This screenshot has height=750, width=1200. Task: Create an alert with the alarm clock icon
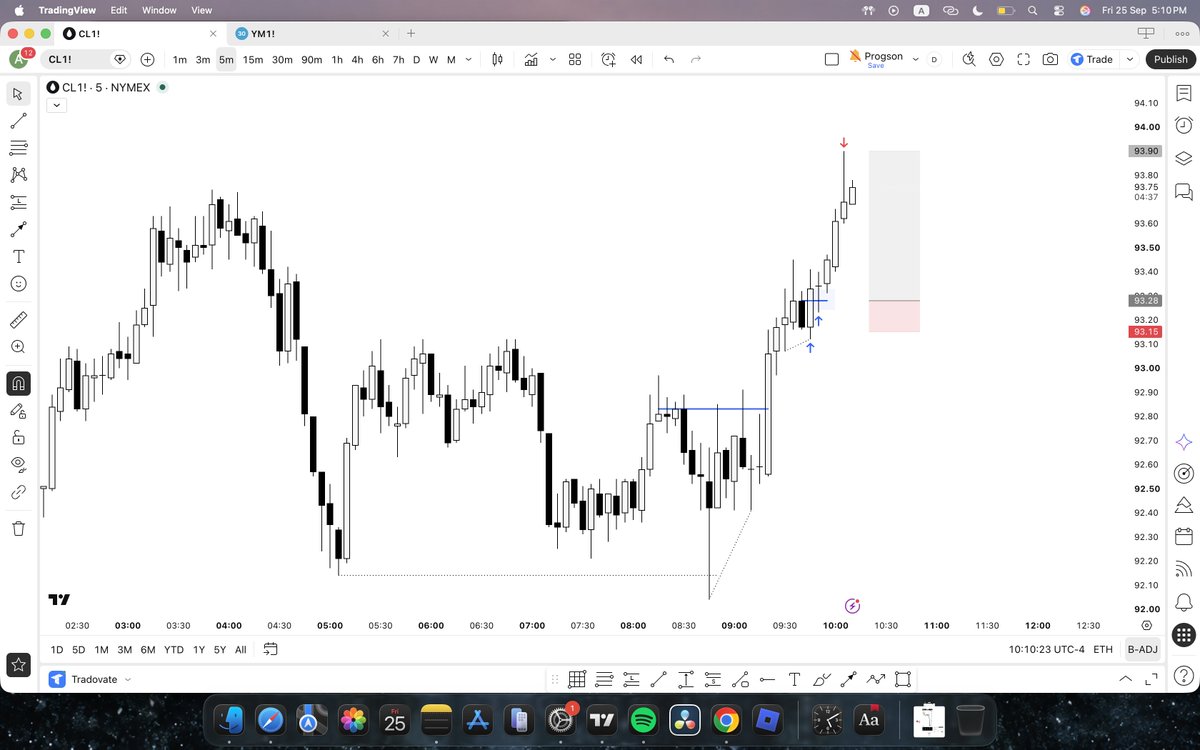pyautogui.click(x=608, y=60)
